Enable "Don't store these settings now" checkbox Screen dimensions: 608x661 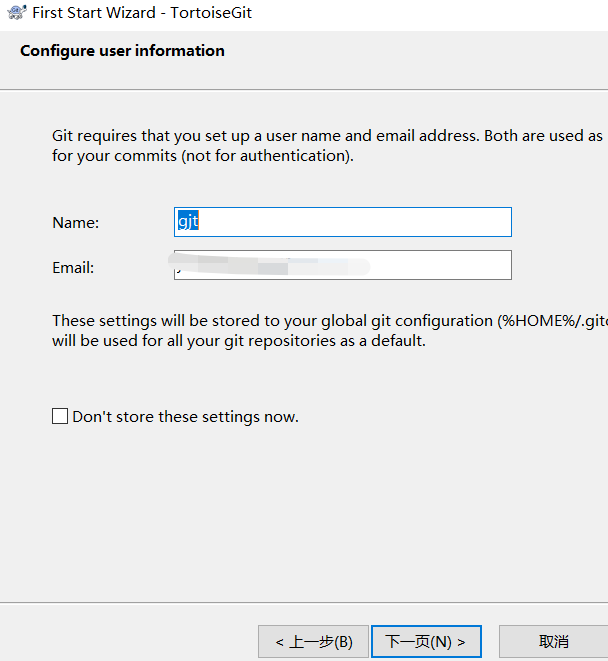pos(60,416)
